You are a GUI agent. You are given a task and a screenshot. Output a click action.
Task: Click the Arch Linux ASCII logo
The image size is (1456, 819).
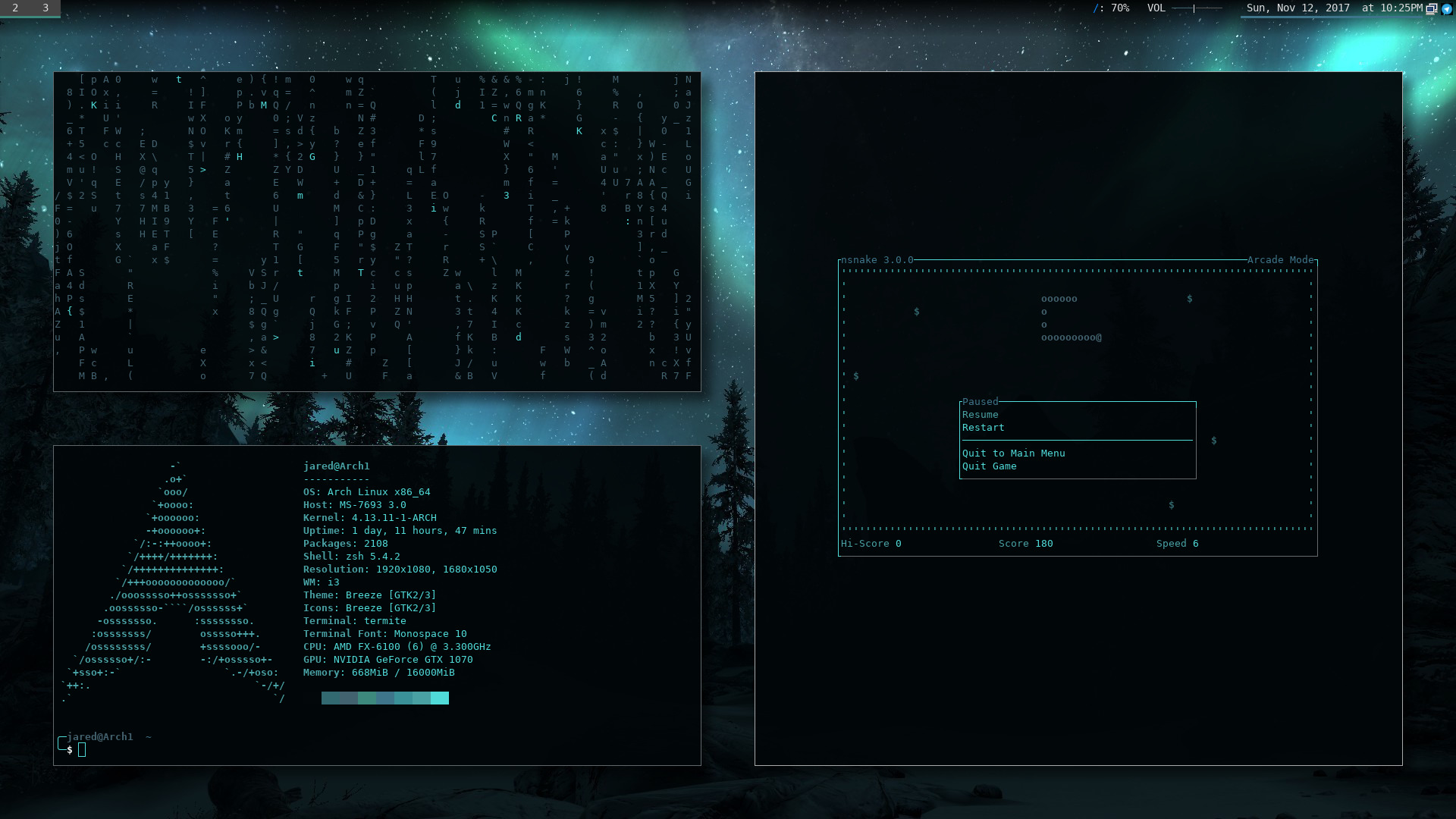coord(173,582)
